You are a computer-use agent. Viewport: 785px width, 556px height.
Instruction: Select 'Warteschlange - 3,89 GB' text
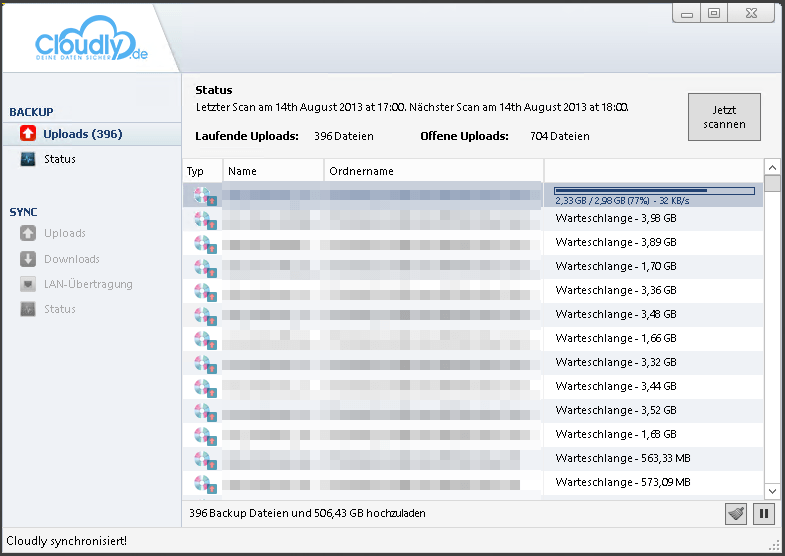(616, 242)
